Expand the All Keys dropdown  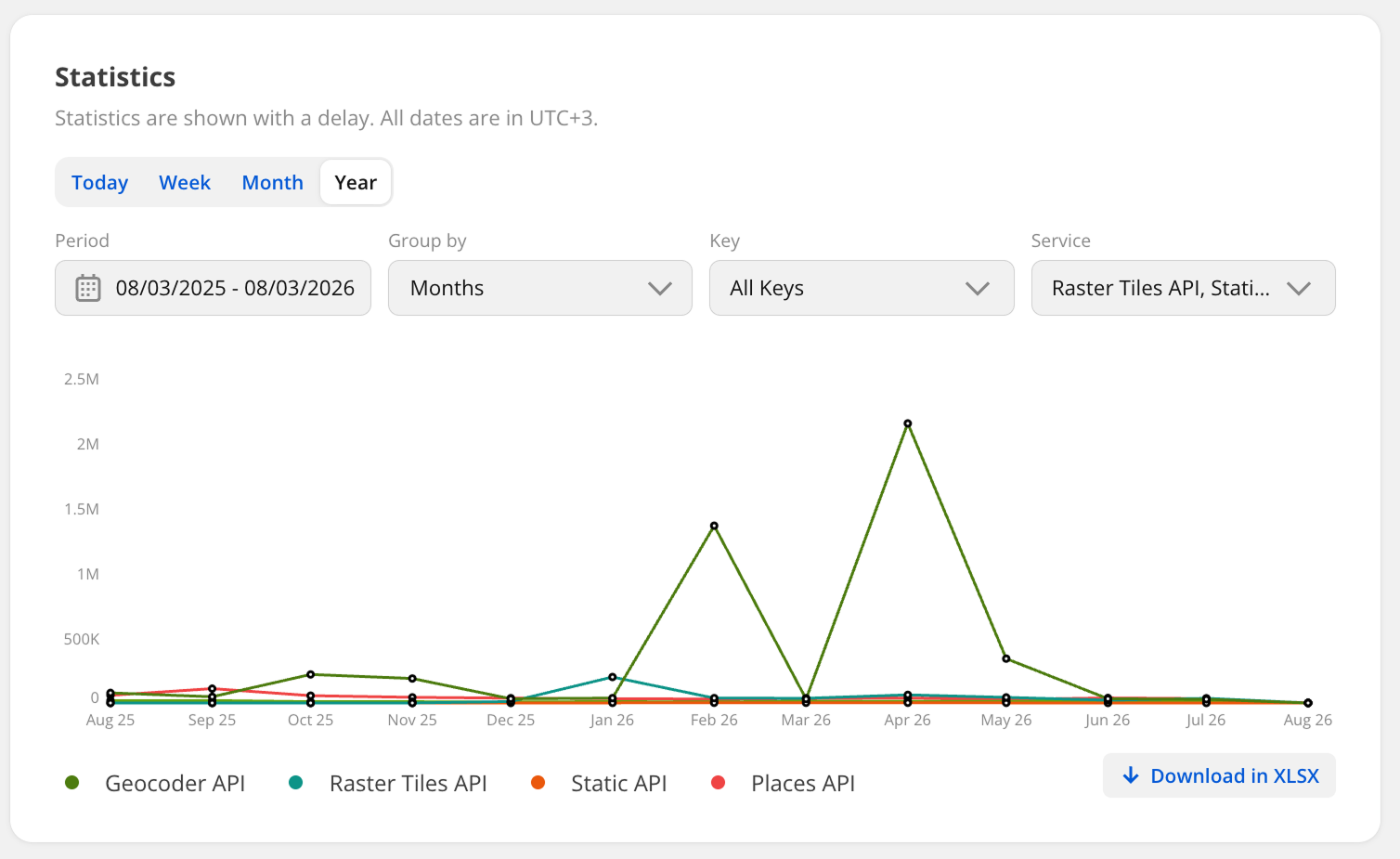(862, 288)
